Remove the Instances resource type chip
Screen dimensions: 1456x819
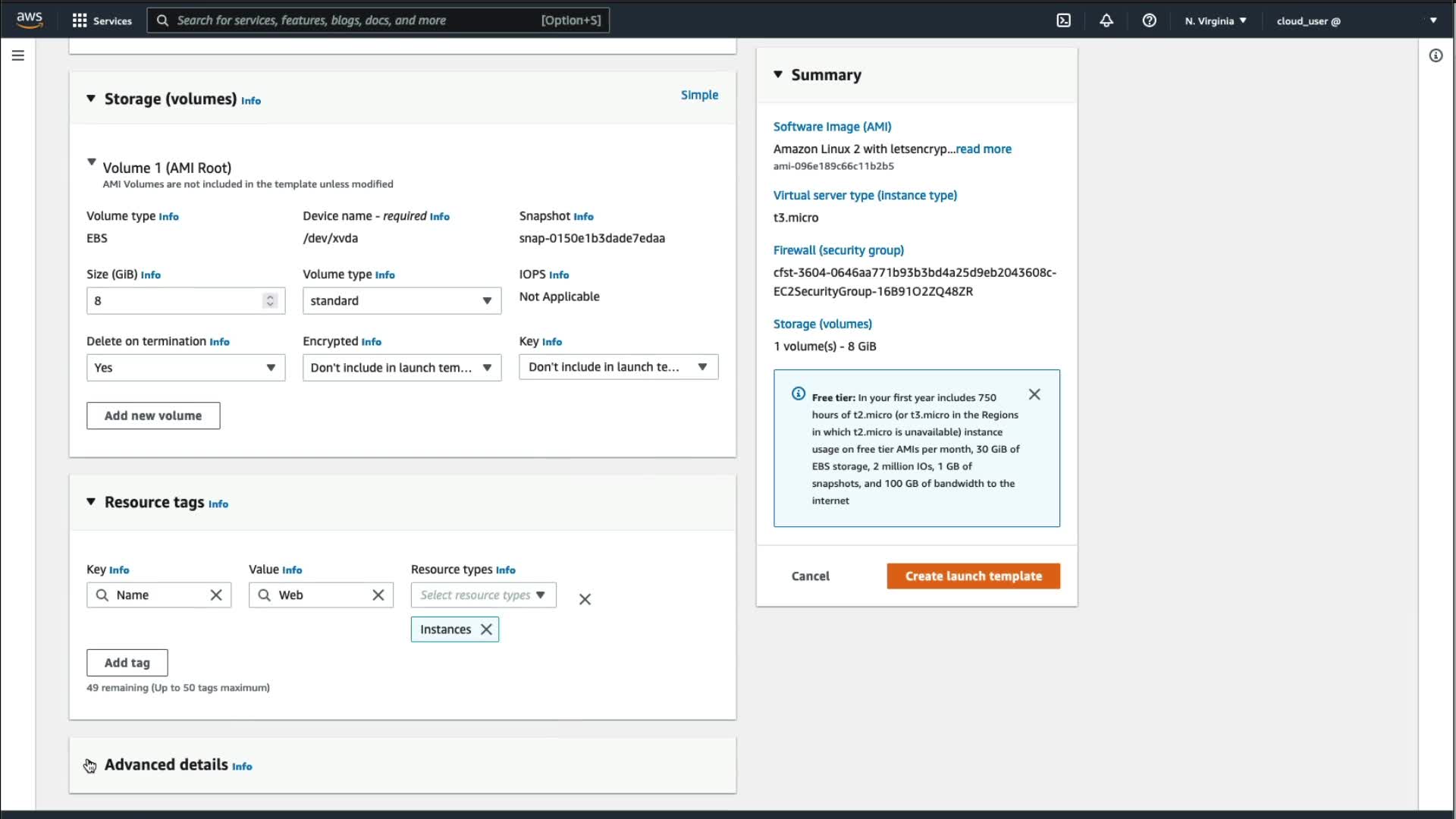487,629
